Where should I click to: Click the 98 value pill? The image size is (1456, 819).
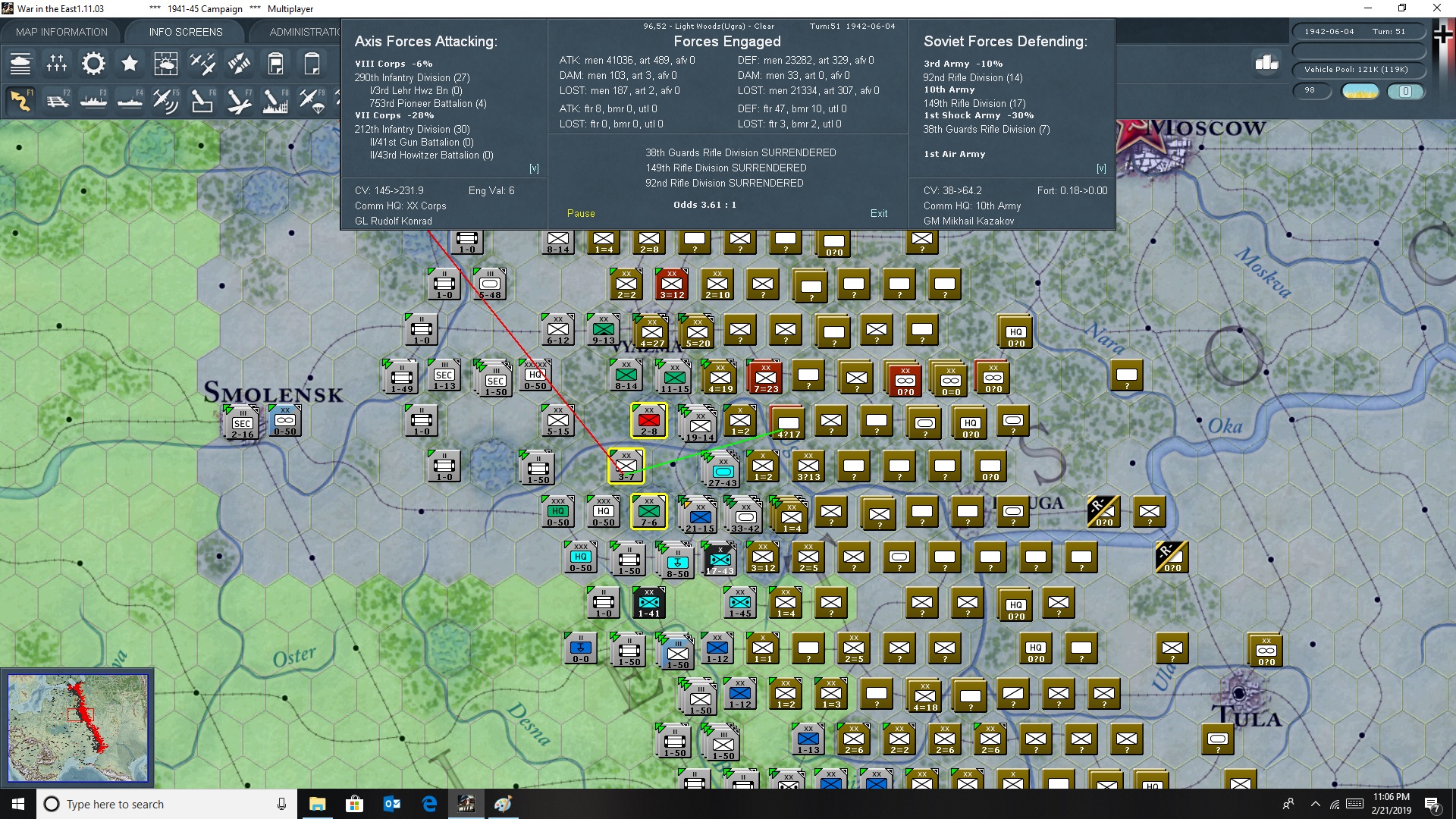tap(1313, 90)
